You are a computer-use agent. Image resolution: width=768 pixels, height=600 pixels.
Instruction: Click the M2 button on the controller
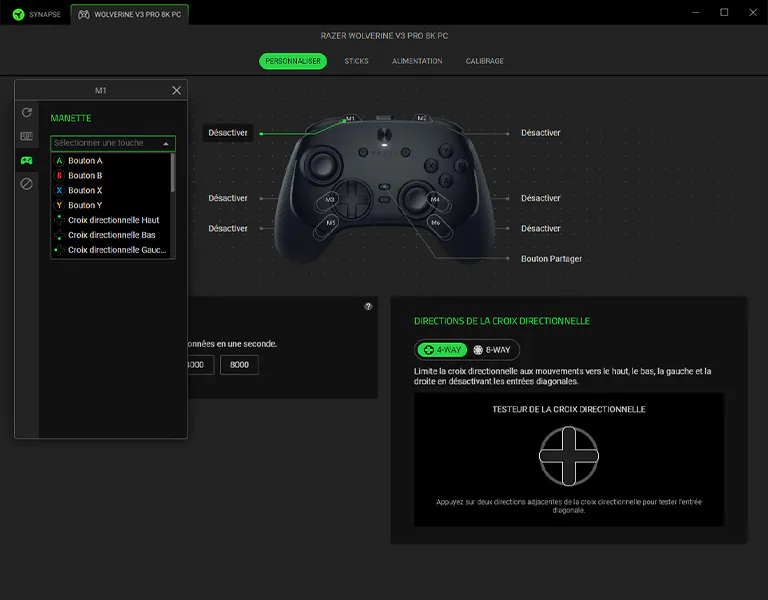pyautogui.click(x=422, y=118)
